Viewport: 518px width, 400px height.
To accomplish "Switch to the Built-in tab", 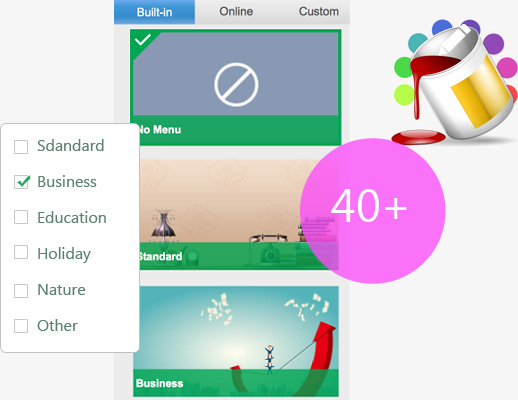I will [x=154, y=12].
